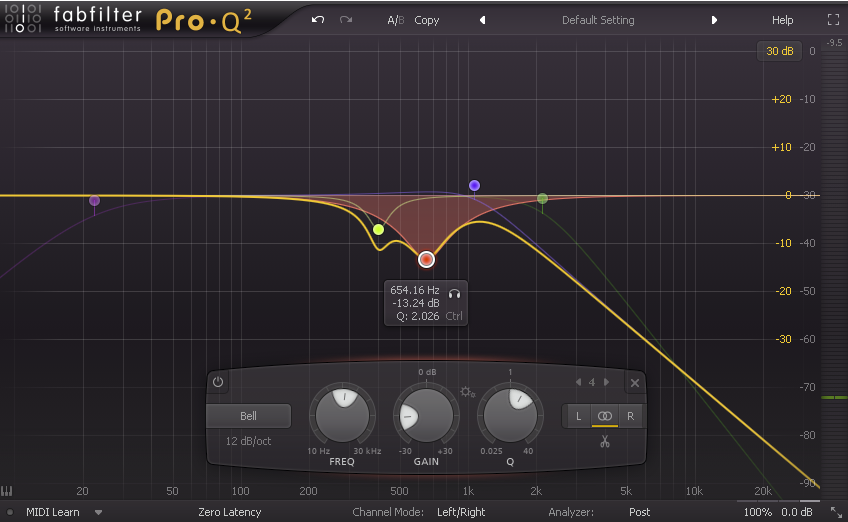The image size is (848, 522).
Task: Copy settings with the Copy button
Action: [x=427, y=20]
